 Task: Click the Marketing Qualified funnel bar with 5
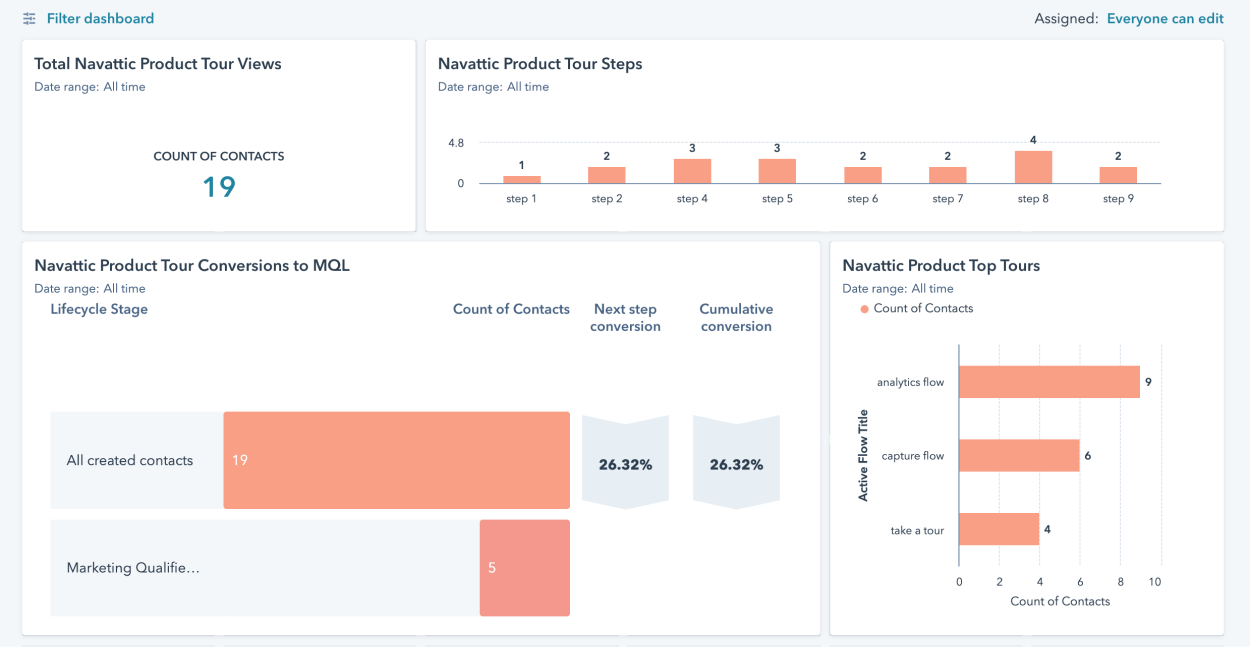click(525, 568)
